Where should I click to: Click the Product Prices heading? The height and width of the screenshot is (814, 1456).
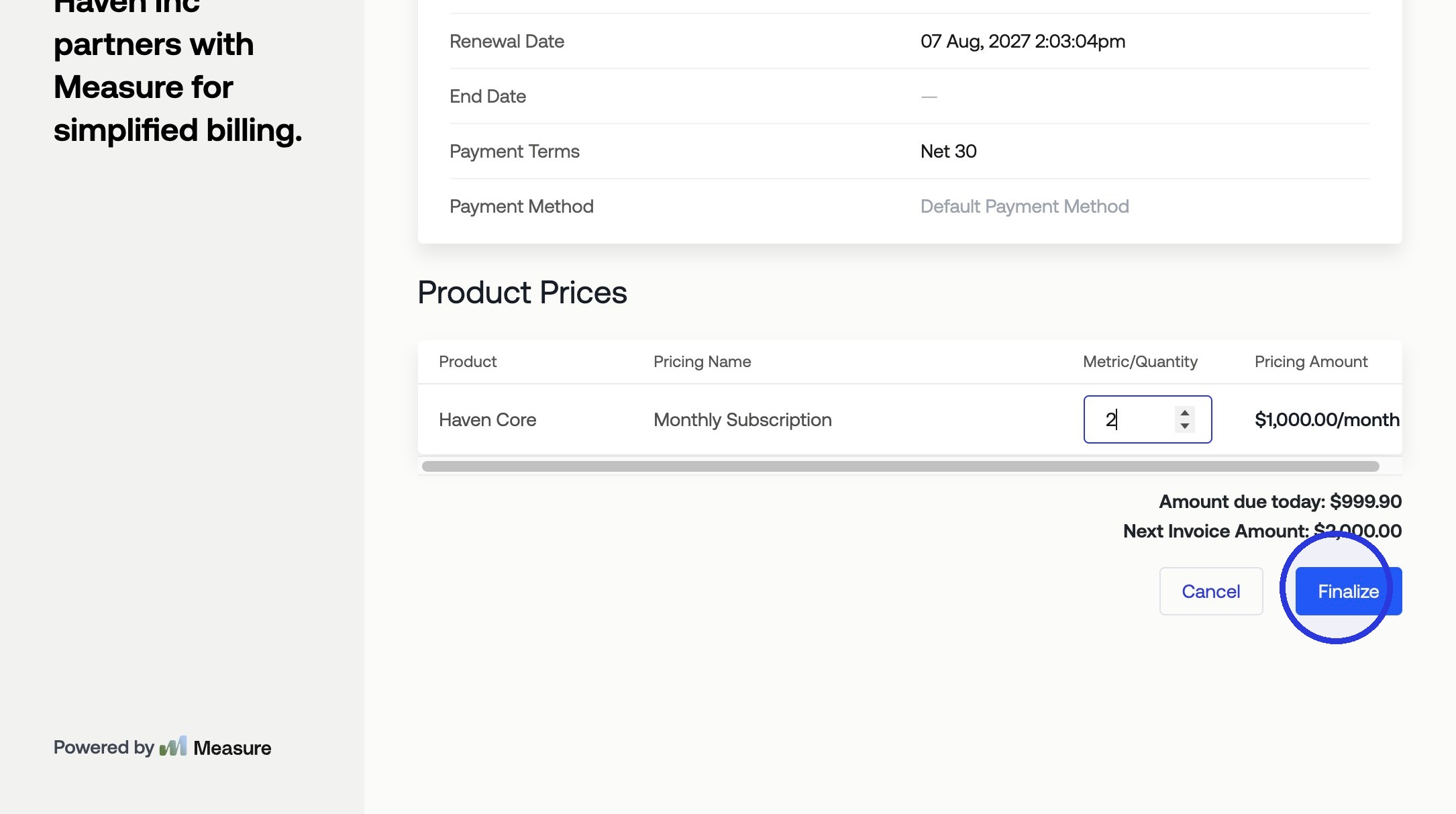522,293
